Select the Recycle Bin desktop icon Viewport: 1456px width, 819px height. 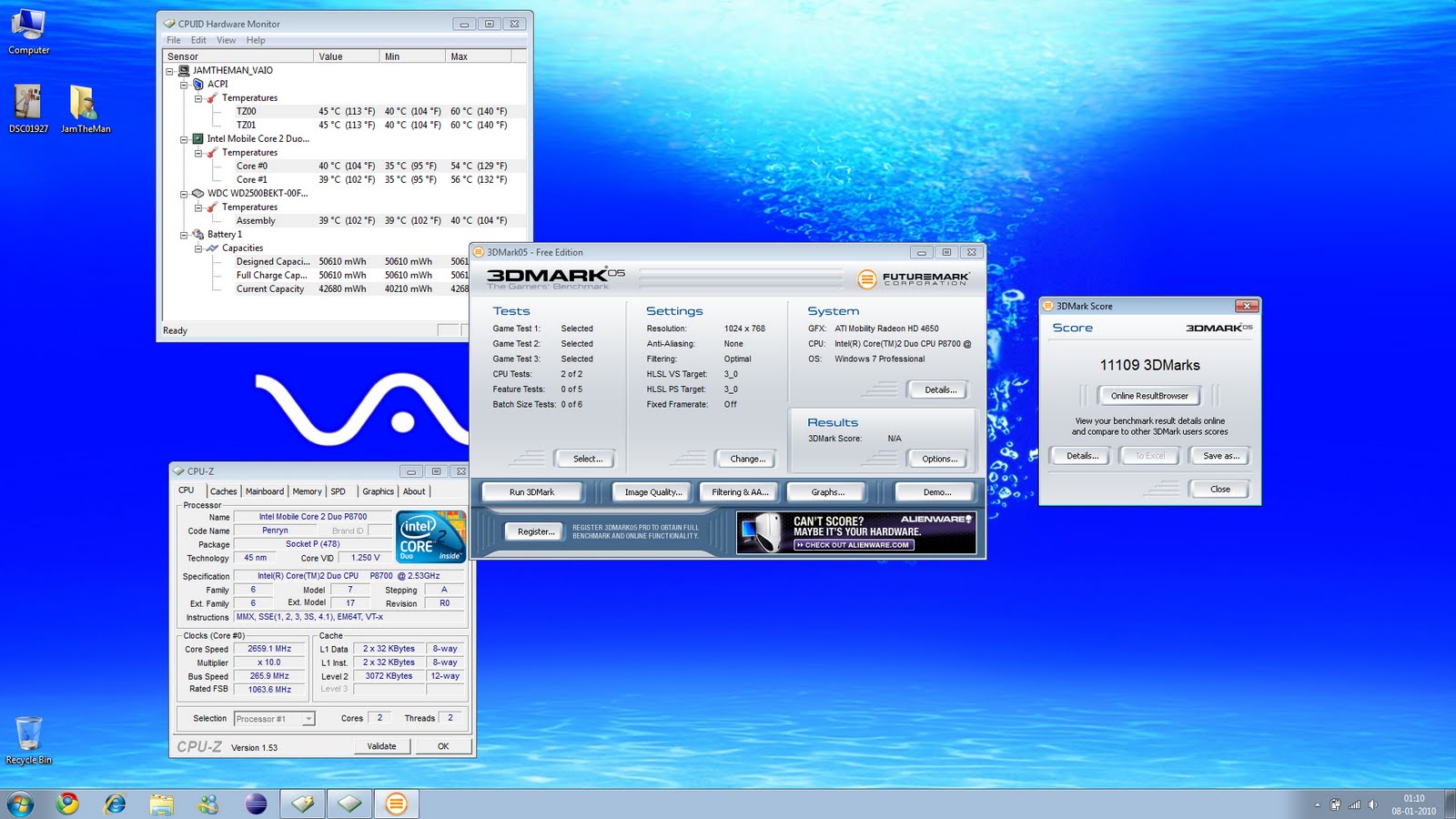click(x=28, y=740)
